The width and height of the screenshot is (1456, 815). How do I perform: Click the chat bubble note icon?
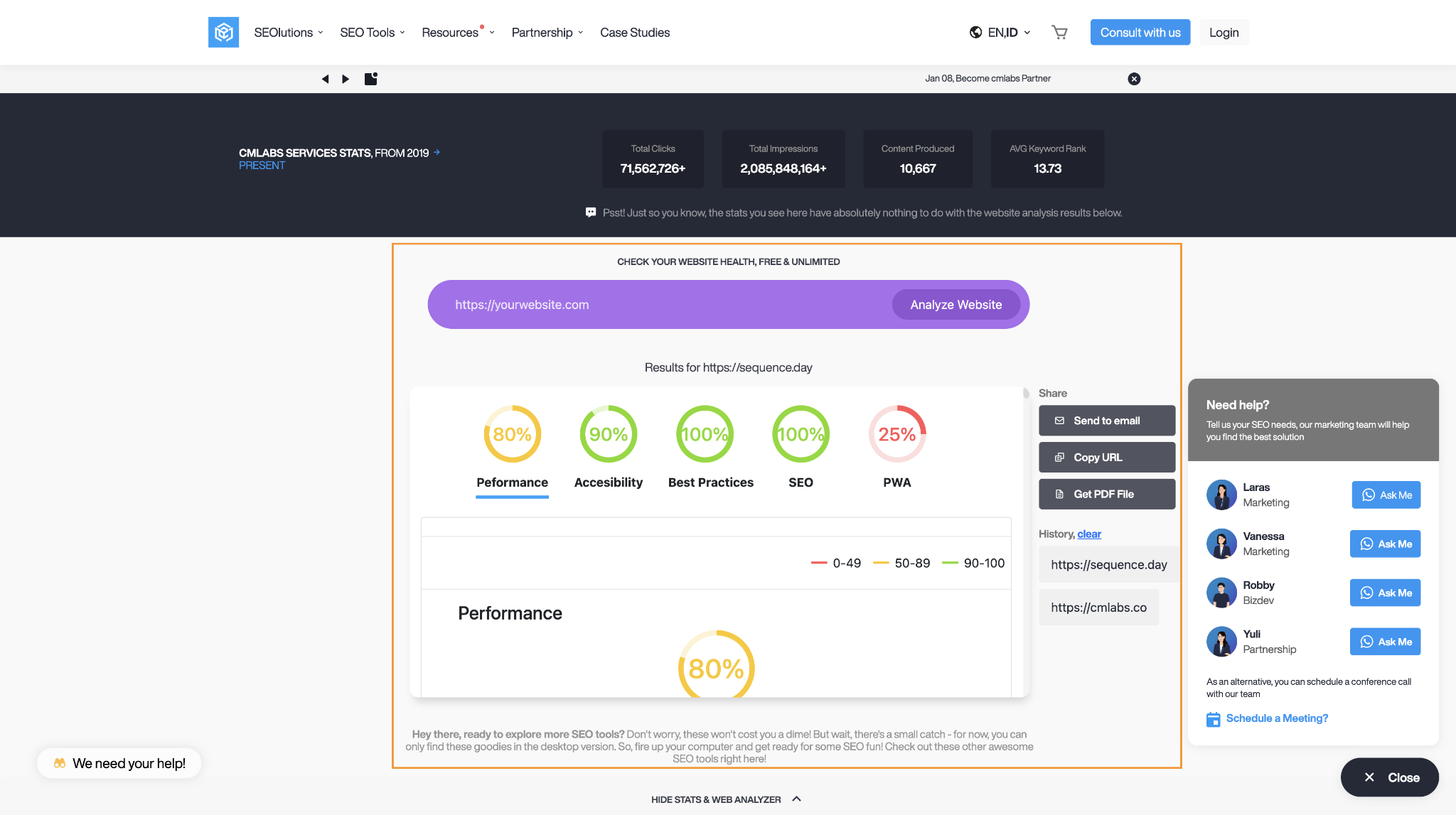(x=591, y=212)
